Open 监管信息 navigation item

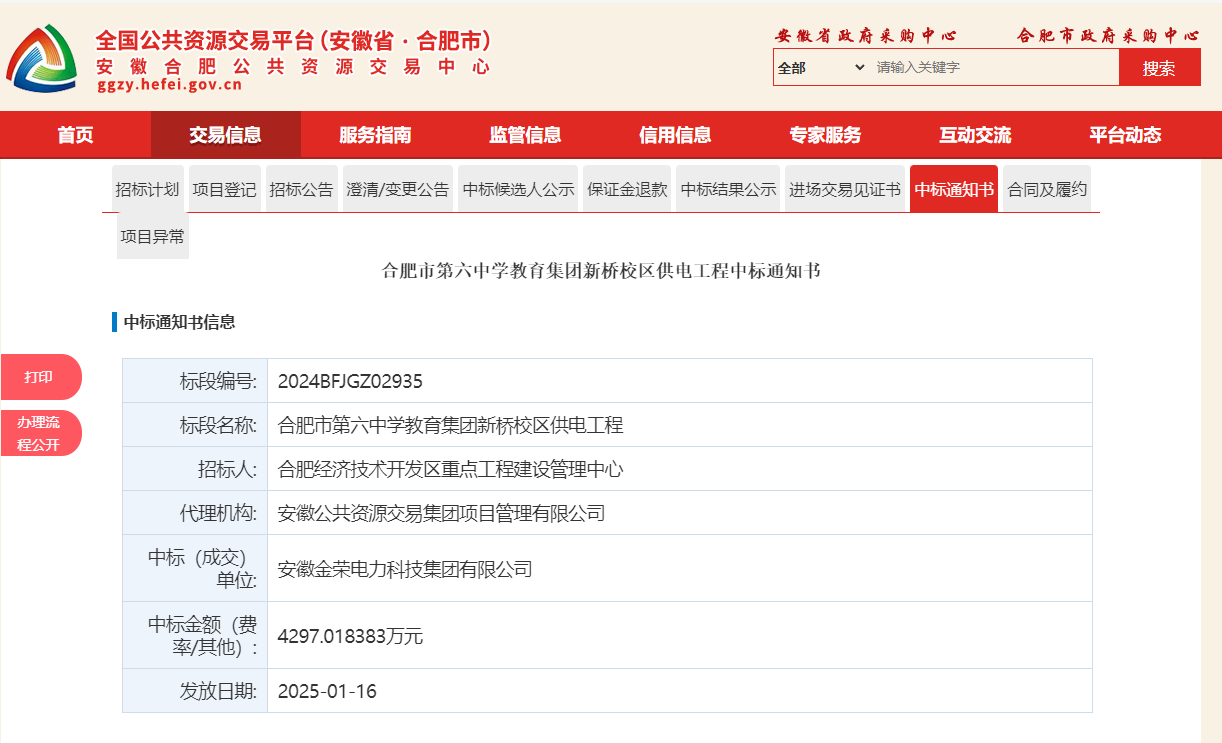[x=525, y=135]
